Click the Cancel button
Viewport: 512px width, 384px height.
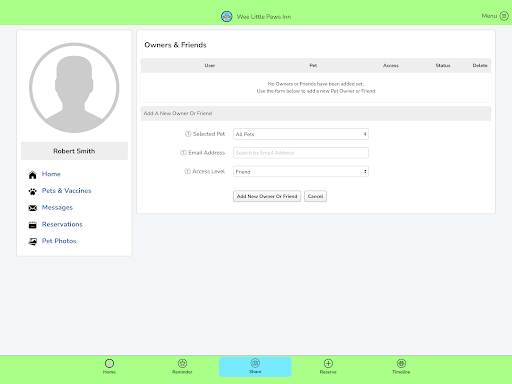tap(315, 196)
